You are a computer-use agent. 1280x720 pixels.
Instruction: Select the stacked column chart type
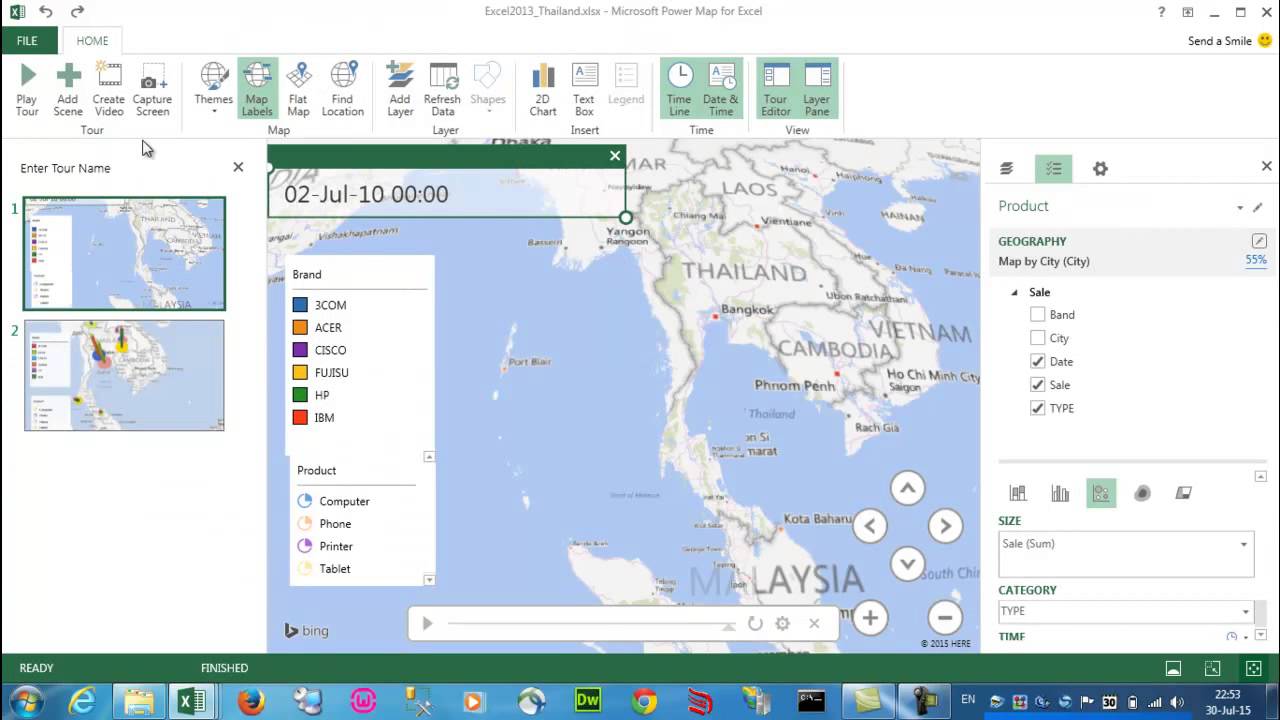pos(1018,493)
